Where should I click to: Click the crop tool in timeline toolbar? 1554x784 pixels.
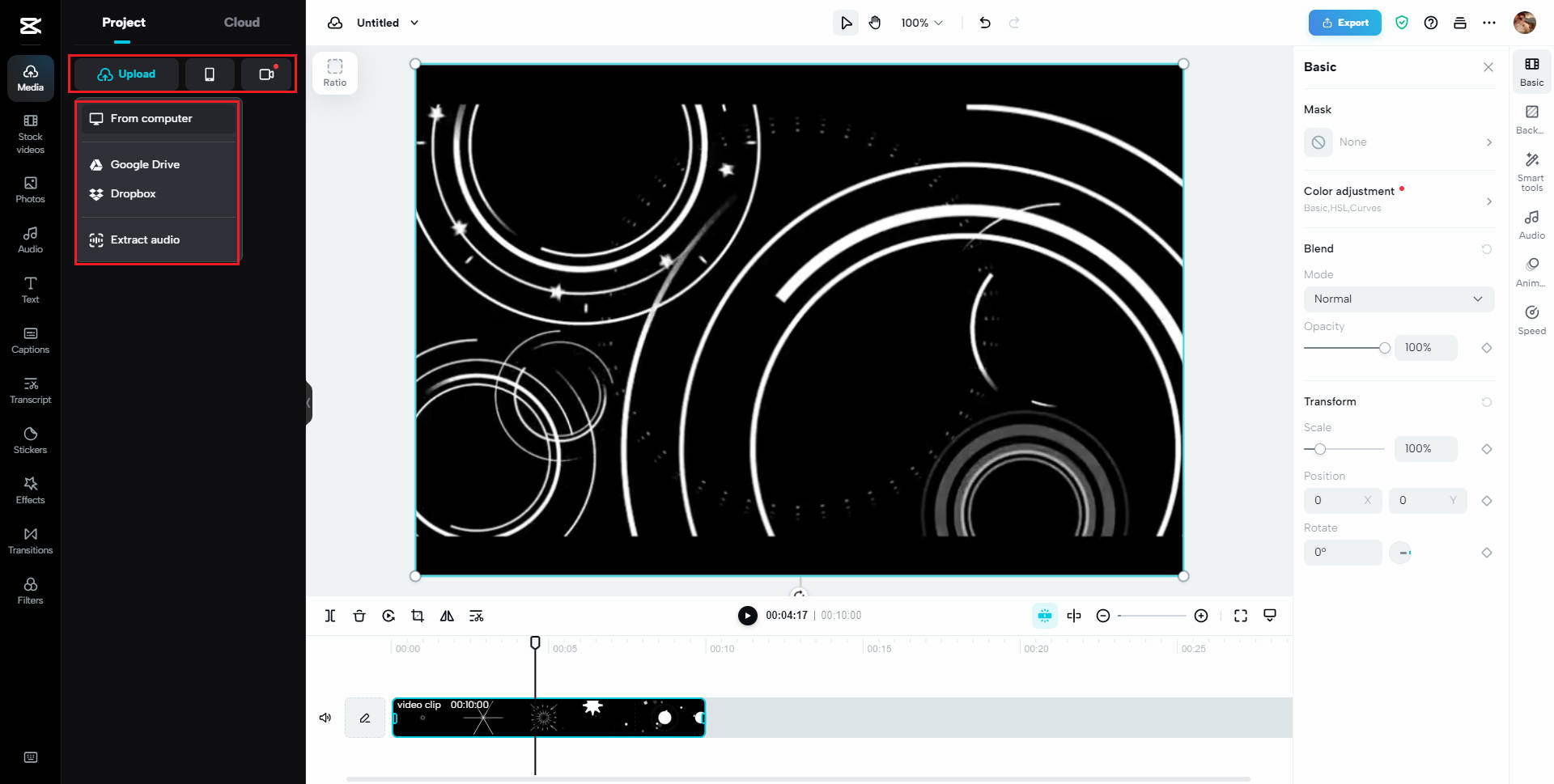(418, 616)
